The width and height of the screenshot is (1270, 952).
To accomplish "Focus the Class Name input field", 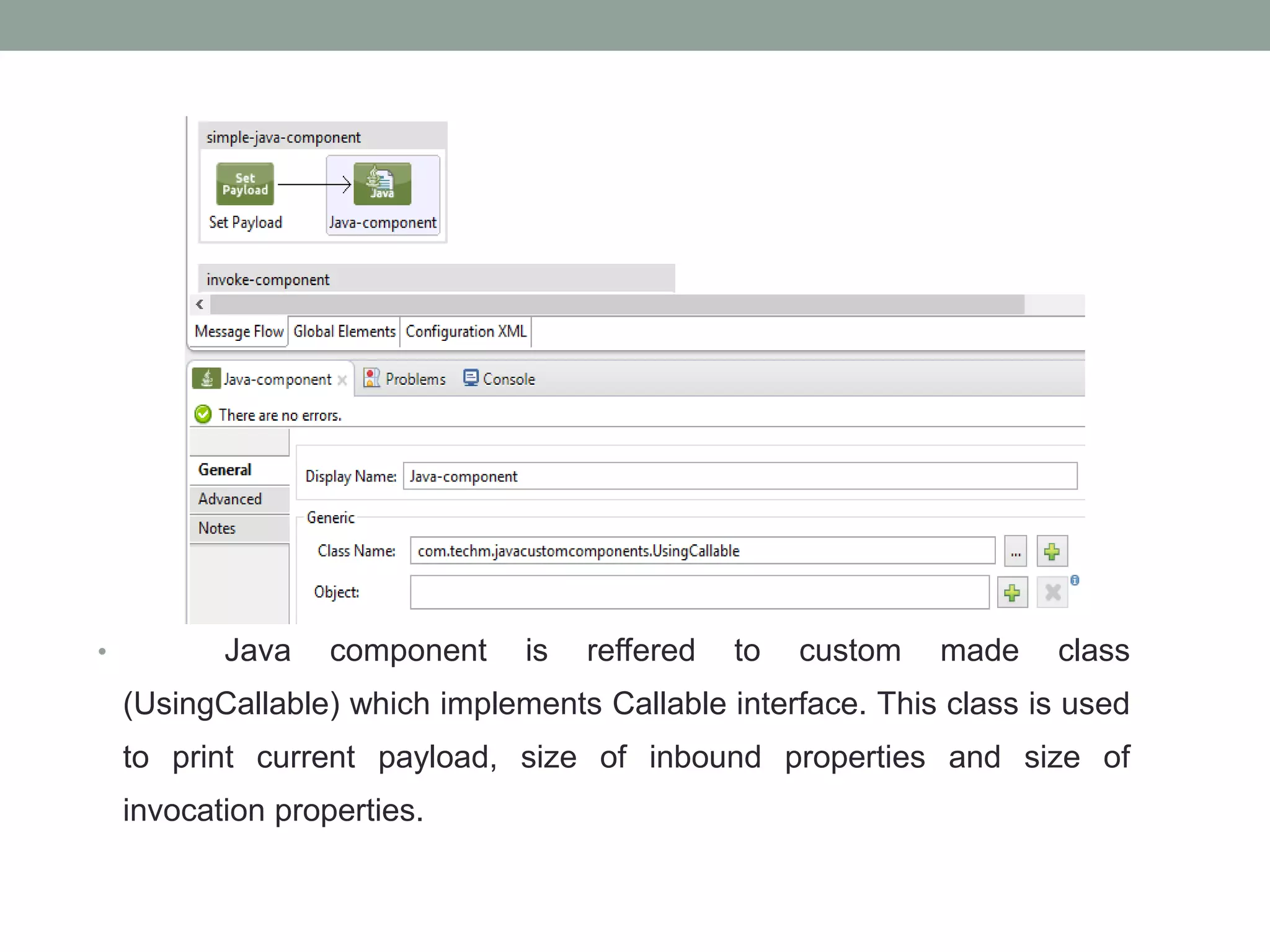I will pos(703,550).
